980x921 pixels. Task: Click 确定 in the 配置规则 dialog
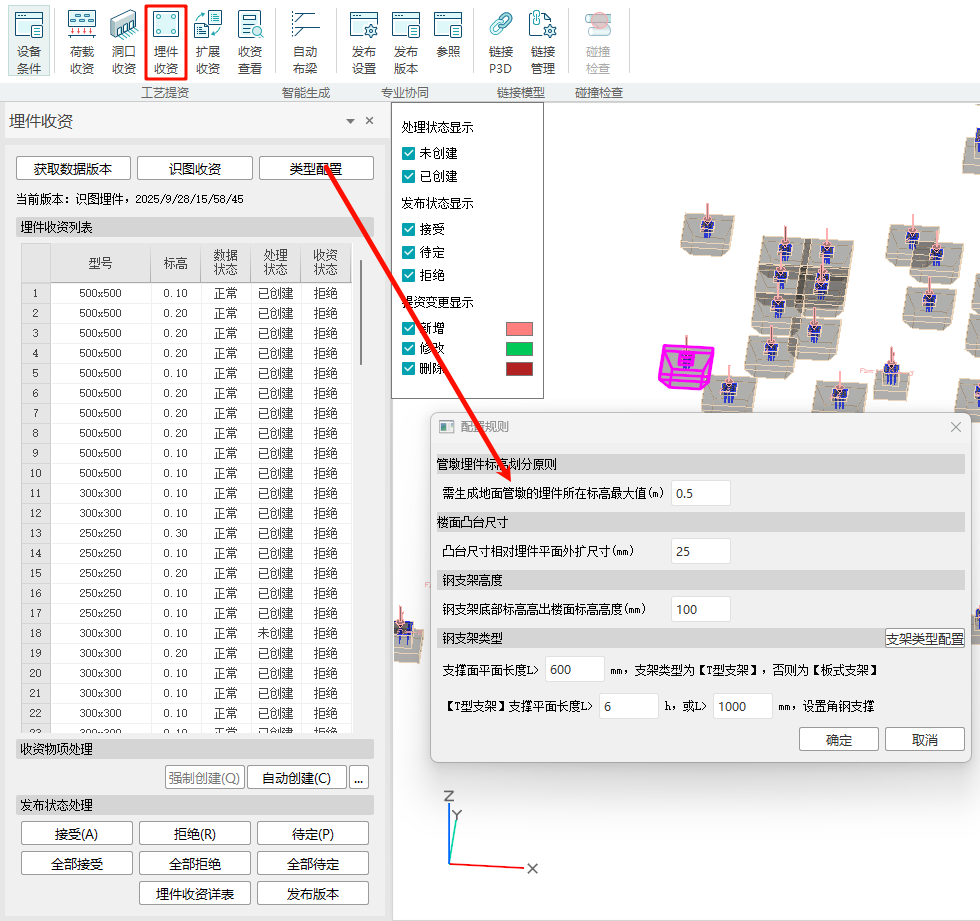[x=839, y=740]
